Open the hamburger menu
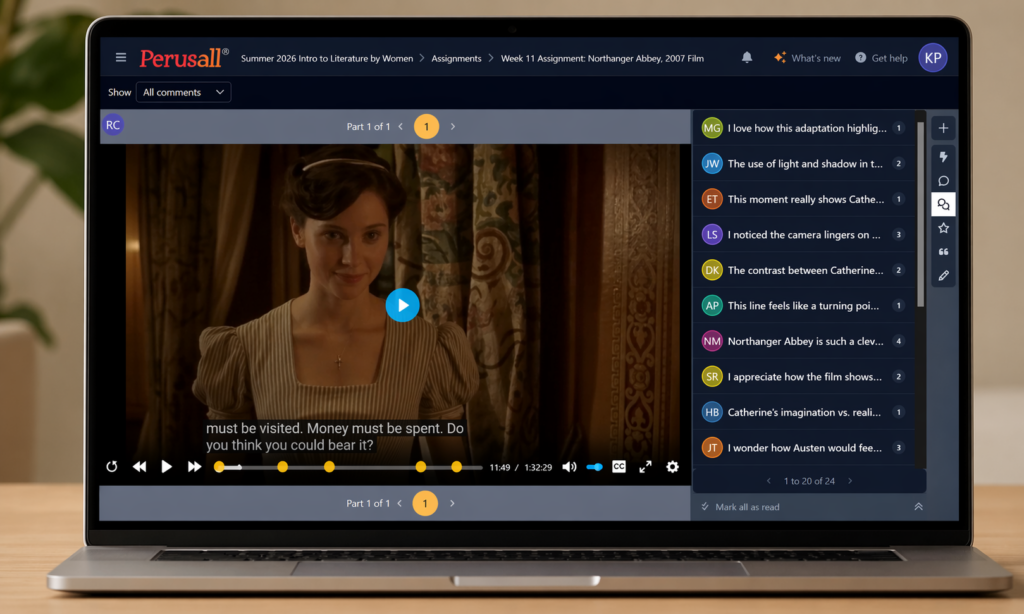Viewport: 1024px width, 614px height. [x=119, y=57]
